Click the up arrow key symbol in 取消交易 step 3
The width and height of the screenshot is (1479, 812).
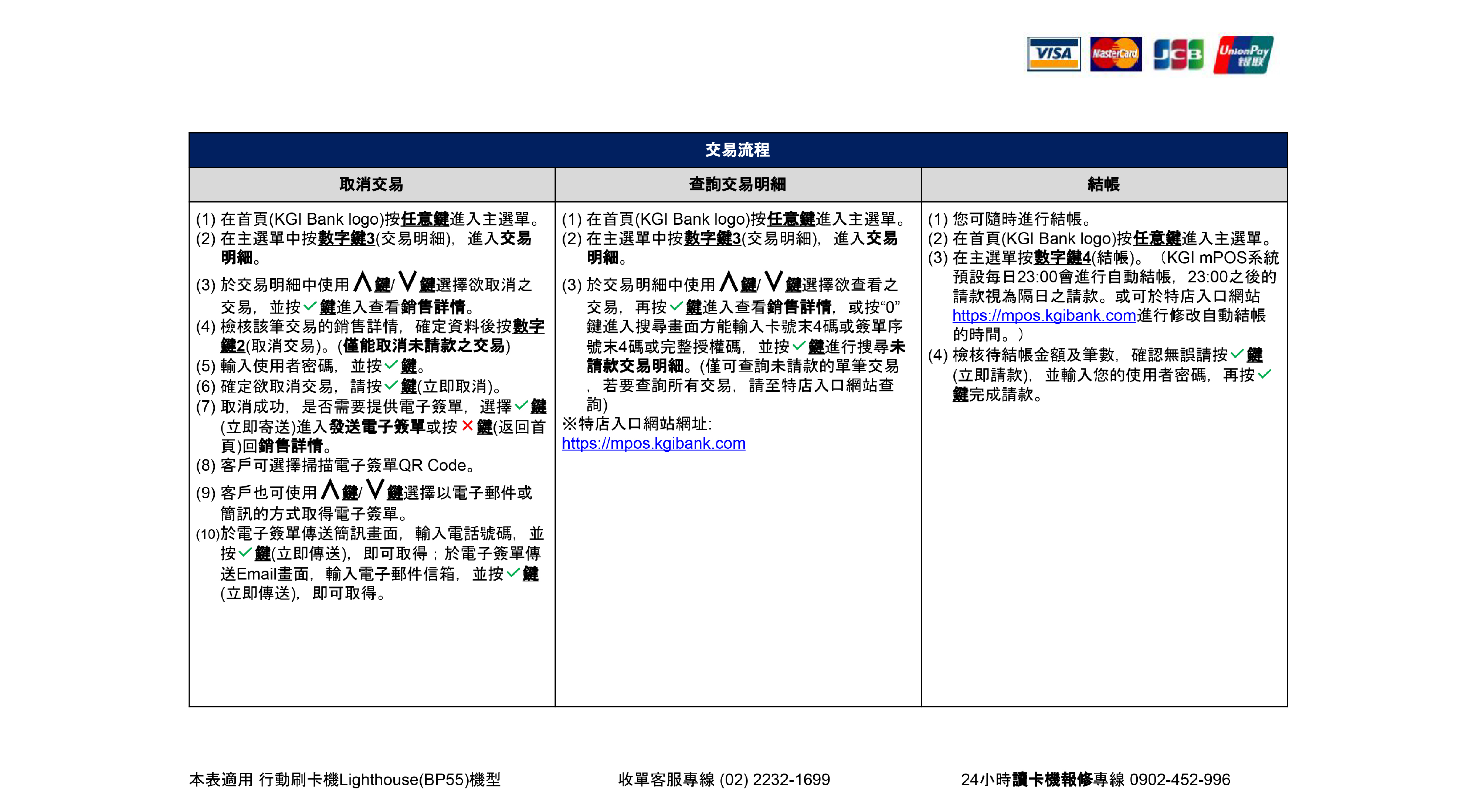[x=362, y=282]
